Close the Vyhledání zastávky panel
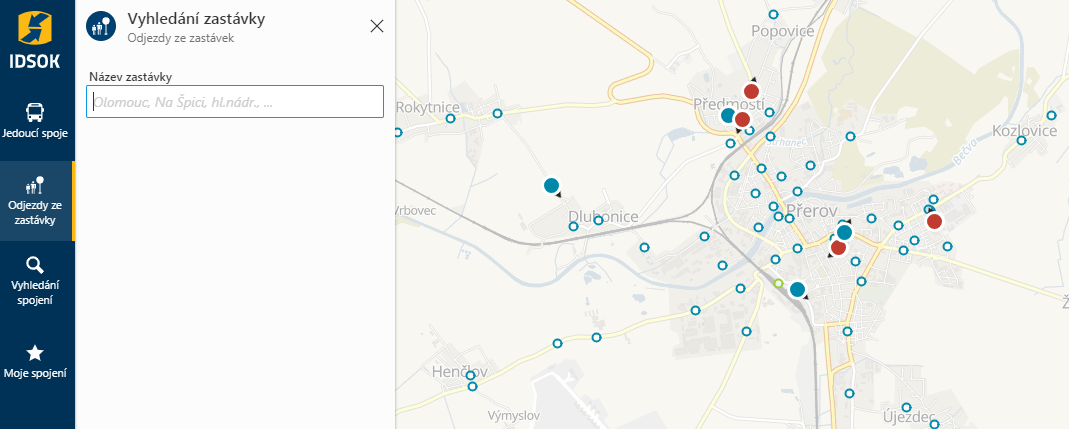Image resolution: width=1069 pixels, height=429 pixels. (x=377, y=26)
